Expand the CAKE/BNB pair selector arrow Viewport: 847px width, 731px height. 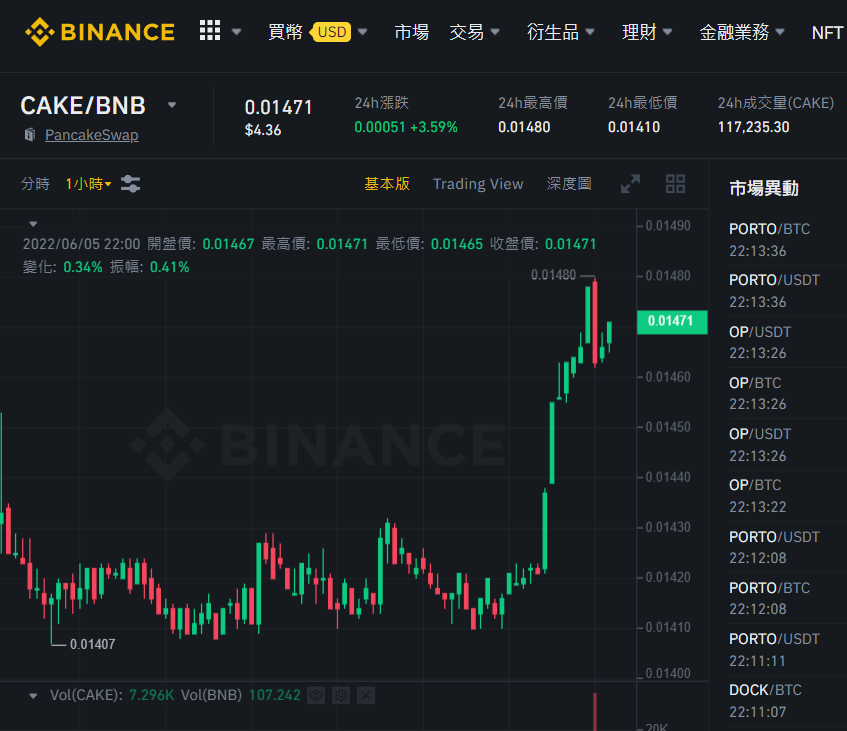point(172,105)
